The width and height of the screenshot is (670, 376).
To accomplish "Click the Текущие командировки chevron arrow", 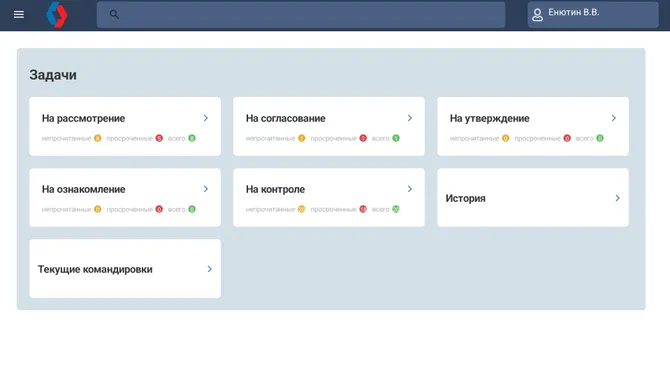I will click(x=210, y=269).
